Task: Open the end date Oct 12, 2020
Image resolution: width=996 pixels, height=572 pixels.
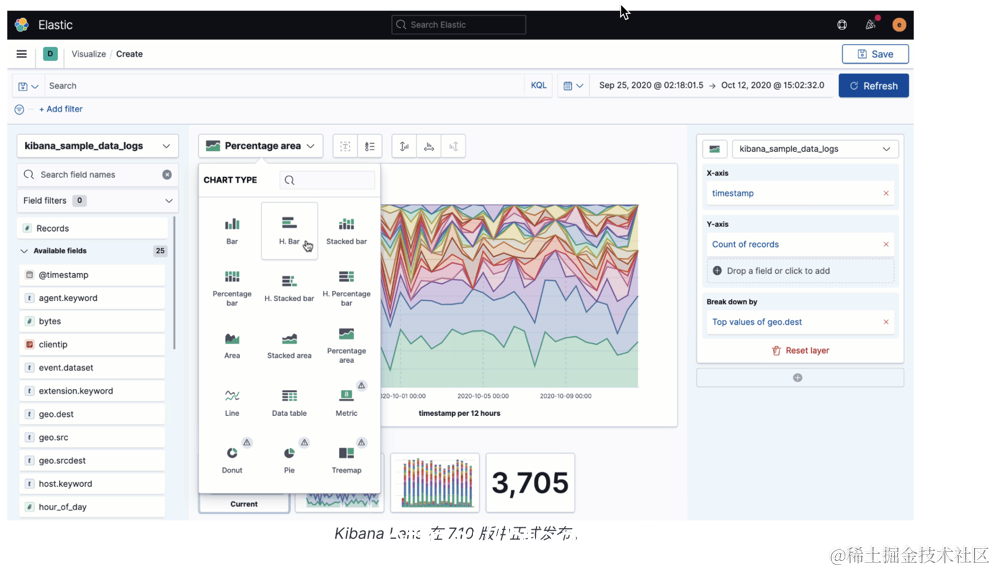Action: (772, 85)
